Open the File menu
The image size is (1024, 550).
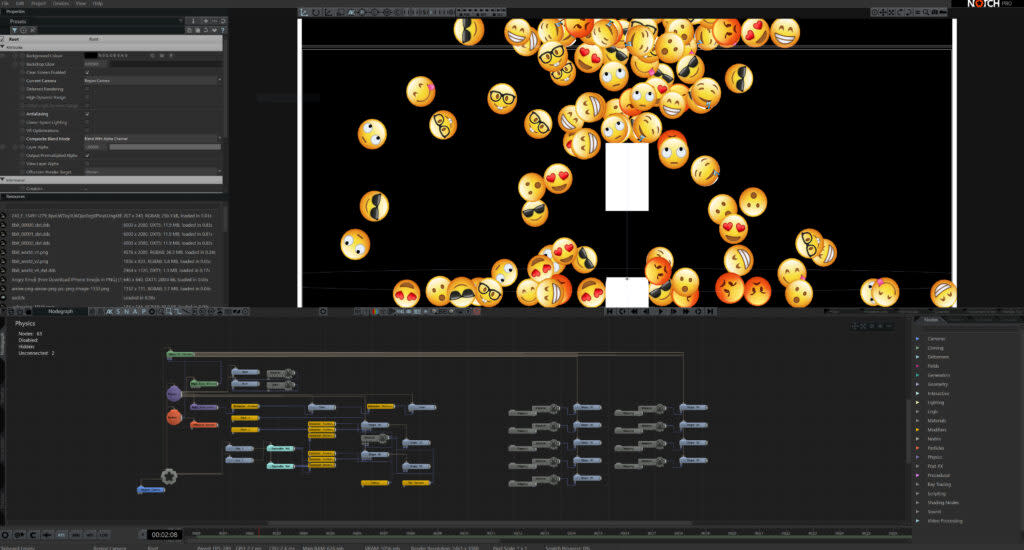5,3
